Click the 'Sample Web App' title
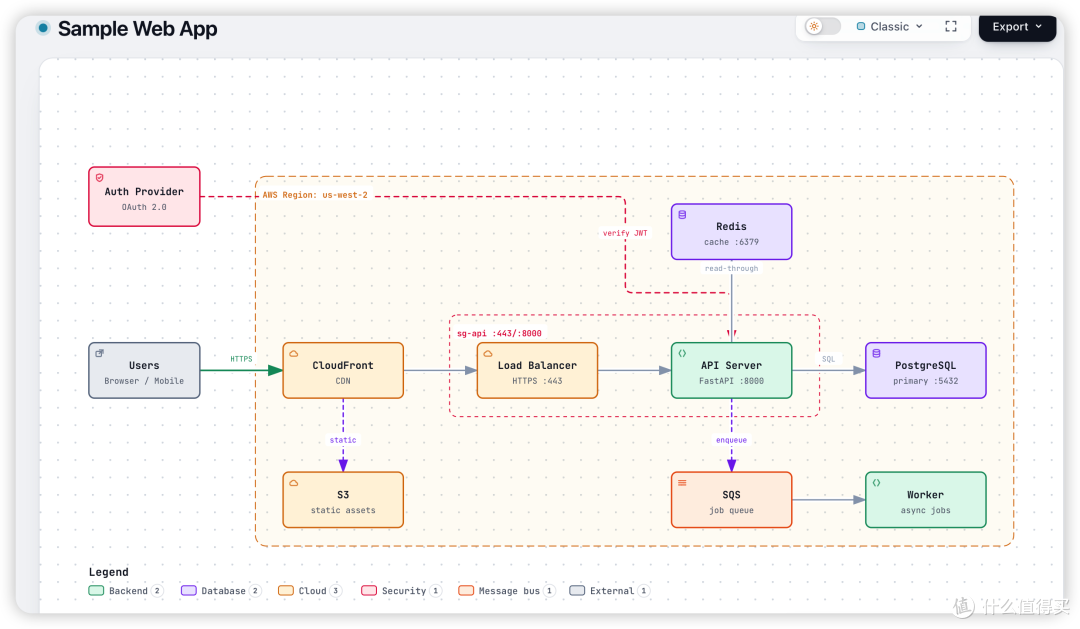Screen dimensions: 1080x629 click(x=138, y=29)
